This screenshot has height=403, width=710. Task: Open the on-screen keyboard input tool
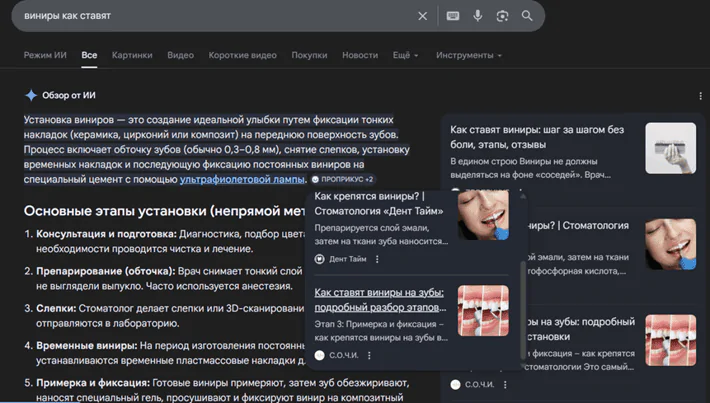click(453, 16)
